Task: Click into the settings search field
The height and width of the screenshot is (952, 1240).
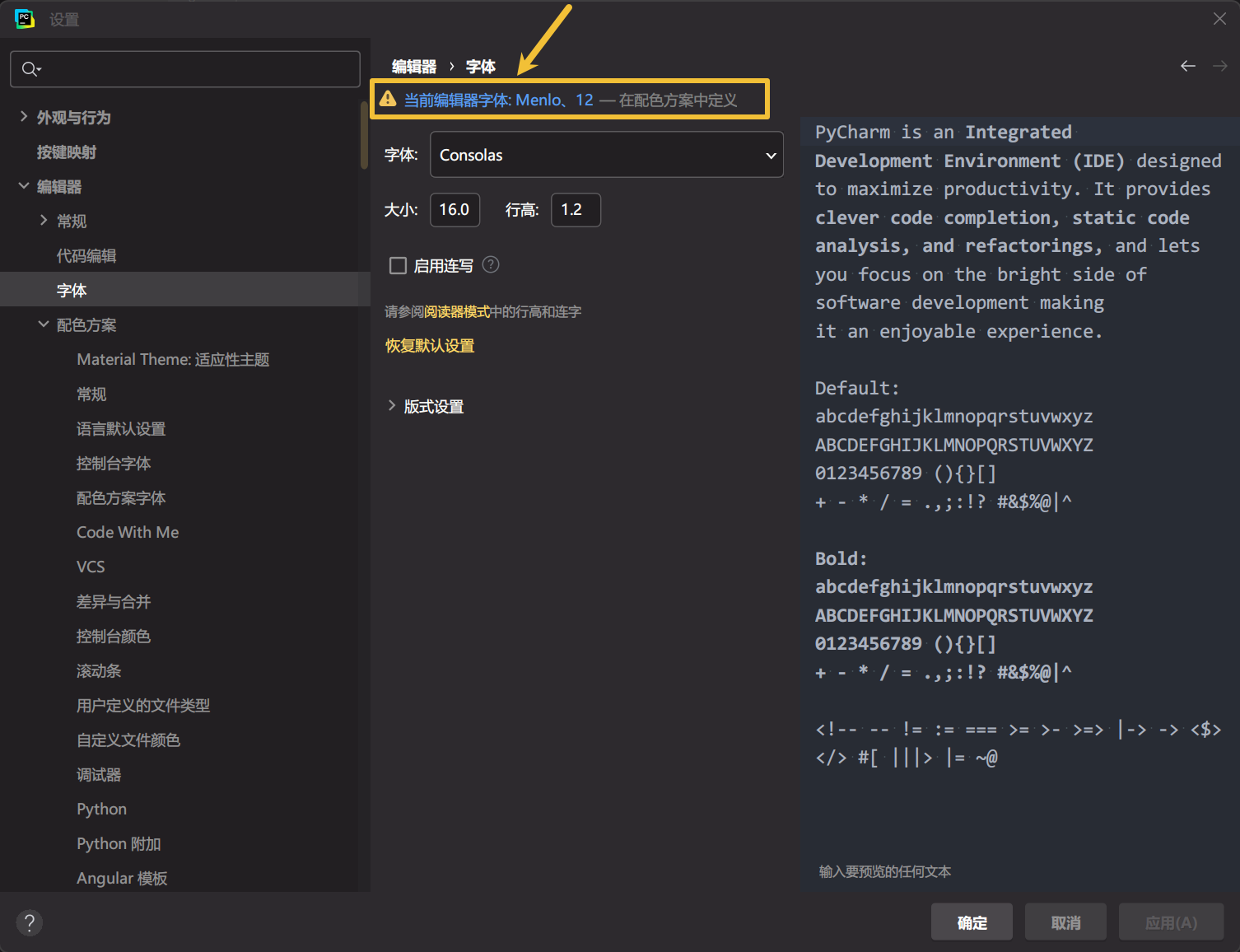Action: (185, 69)
